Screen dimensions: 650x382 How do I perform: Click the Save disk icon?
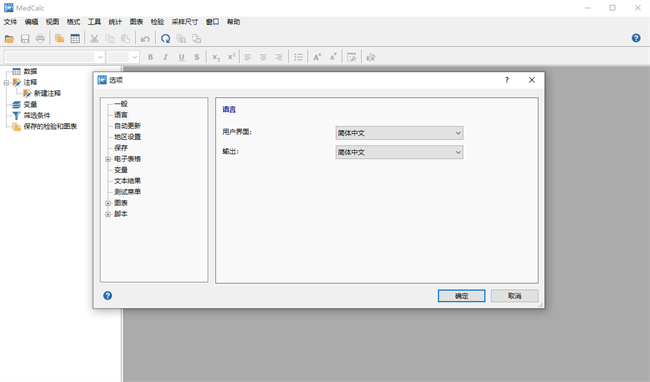click(x=25, y=39)
